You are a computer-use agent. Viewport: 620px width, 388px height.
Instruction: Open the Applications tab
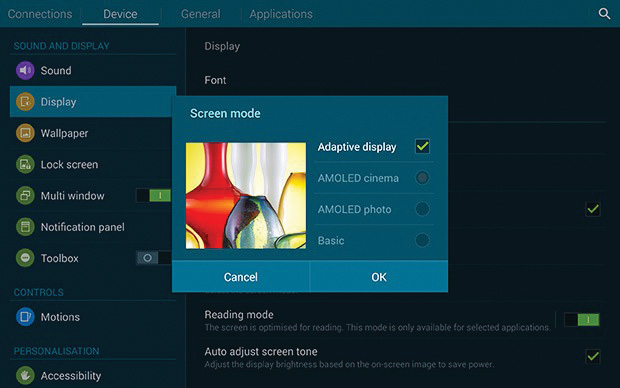(x=281, y=14)
